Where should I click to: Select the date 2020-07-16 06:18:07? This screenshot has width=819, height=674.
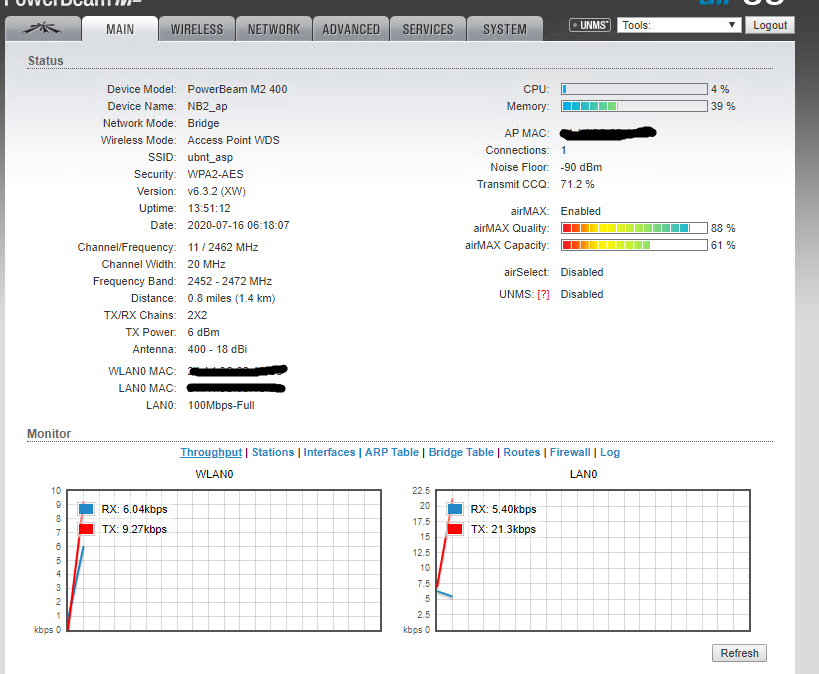(x=238, y=225)
